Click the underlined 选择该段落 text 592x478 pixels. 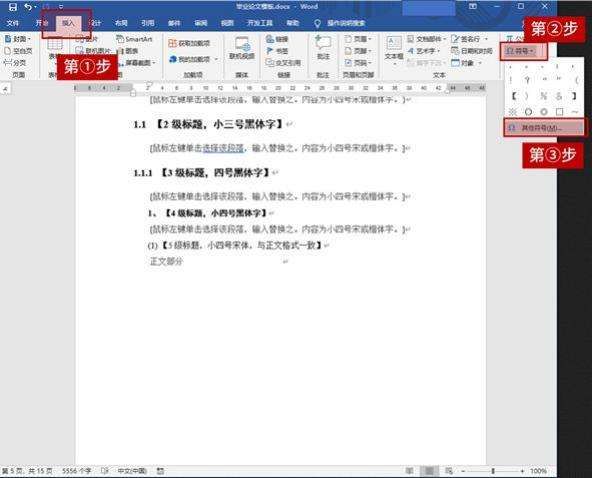point(223,148)
